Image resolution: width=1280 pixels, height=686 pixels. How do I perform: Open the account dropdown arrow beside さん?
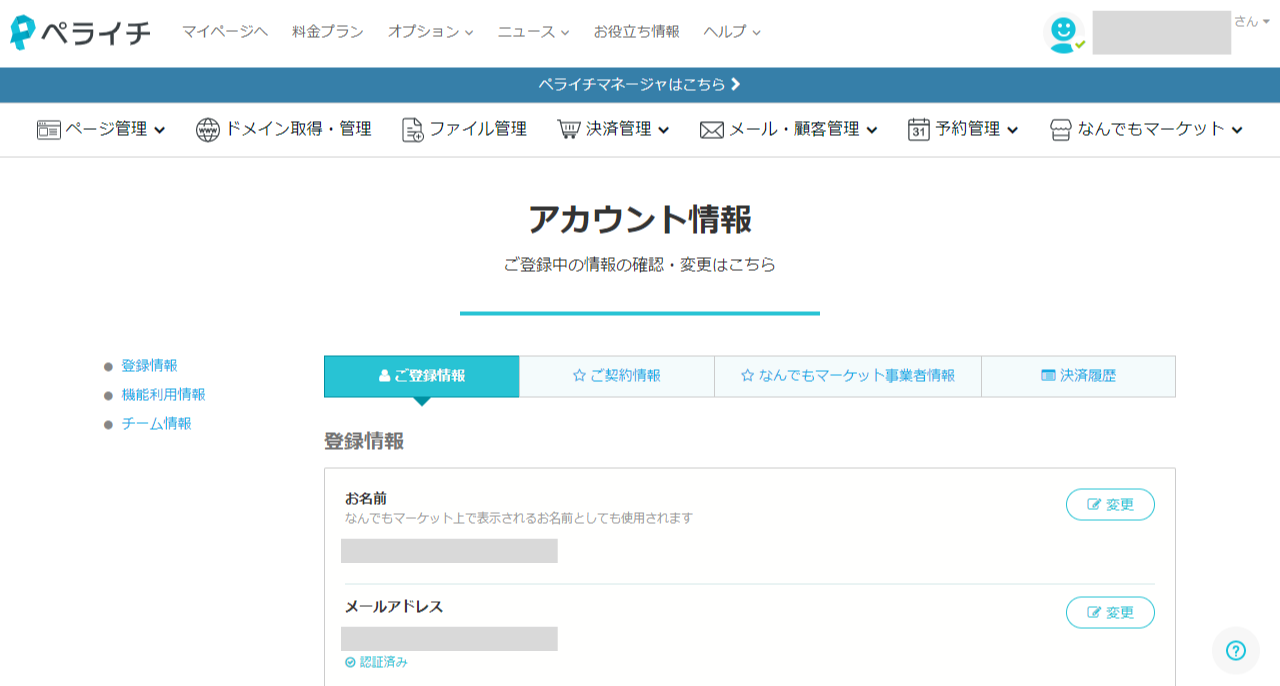point(1268,21)
